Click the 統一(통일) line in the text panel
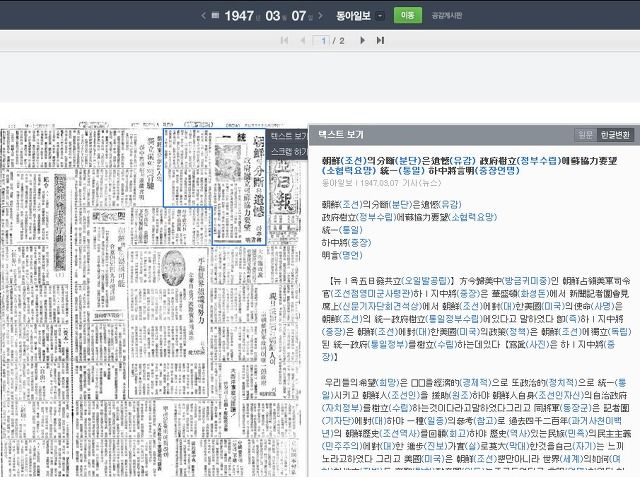 (x=342, y=230)
